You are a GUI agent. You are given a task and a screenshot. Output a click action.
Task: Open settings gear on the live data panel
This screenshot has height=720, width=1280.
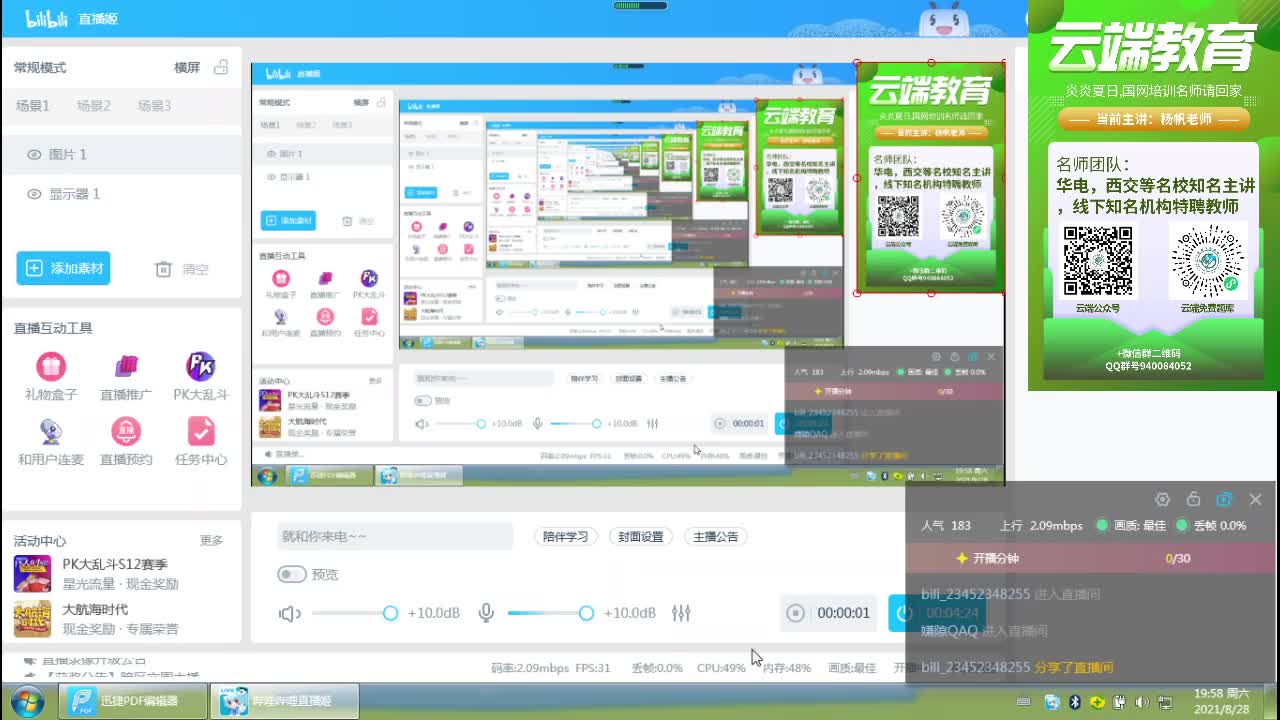click(1162, 499)
